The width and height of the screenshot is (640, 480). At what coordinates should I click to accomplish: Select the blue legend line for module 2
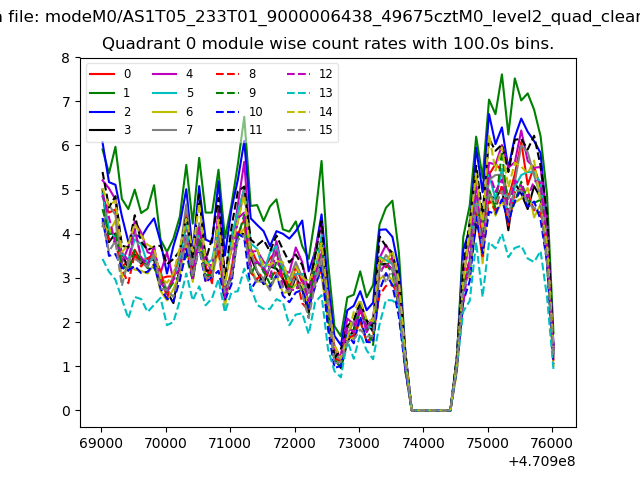[x=102, y=111]
